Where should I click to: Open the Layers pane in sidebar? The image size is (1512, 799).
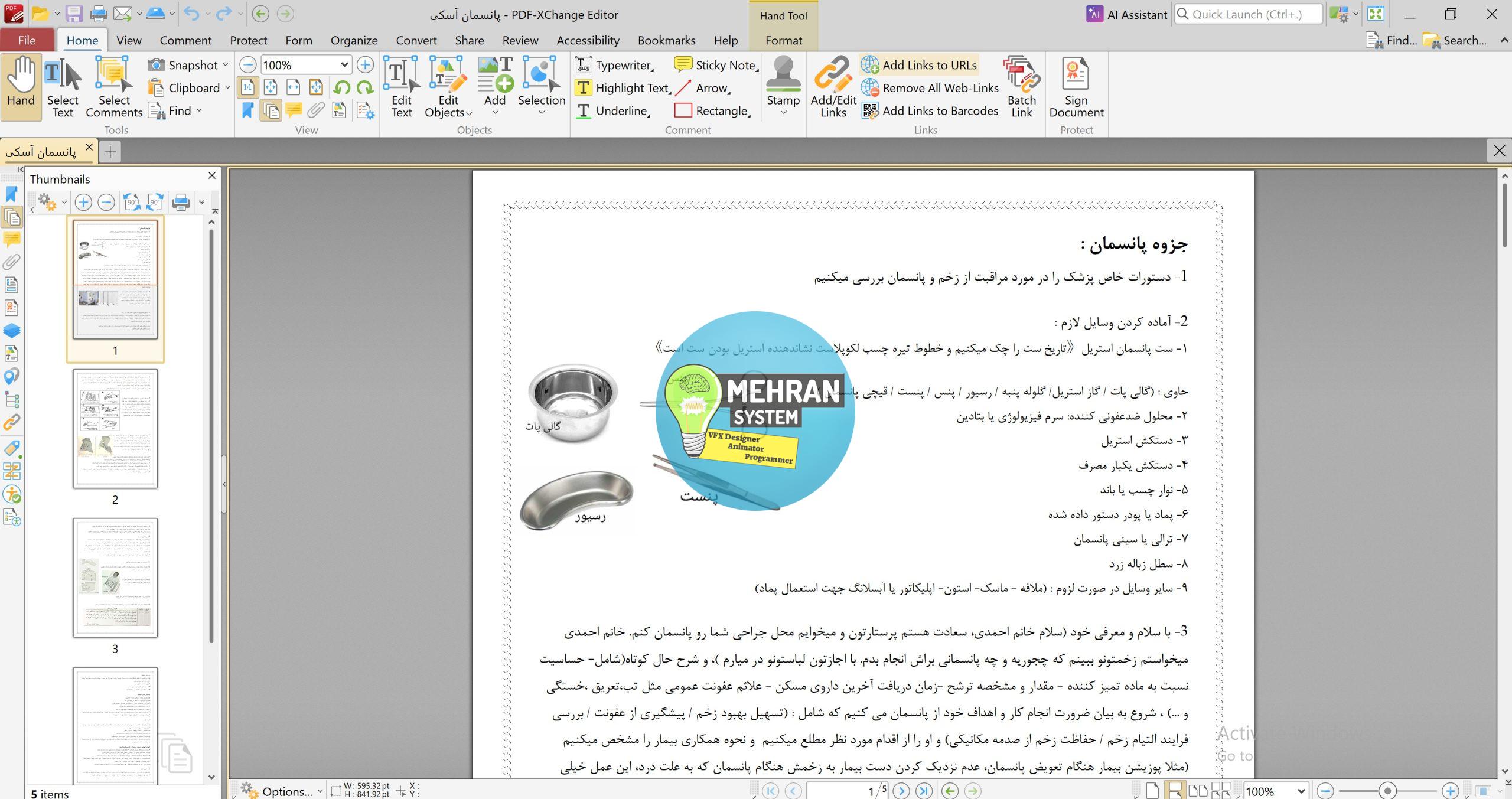point(11,330)
